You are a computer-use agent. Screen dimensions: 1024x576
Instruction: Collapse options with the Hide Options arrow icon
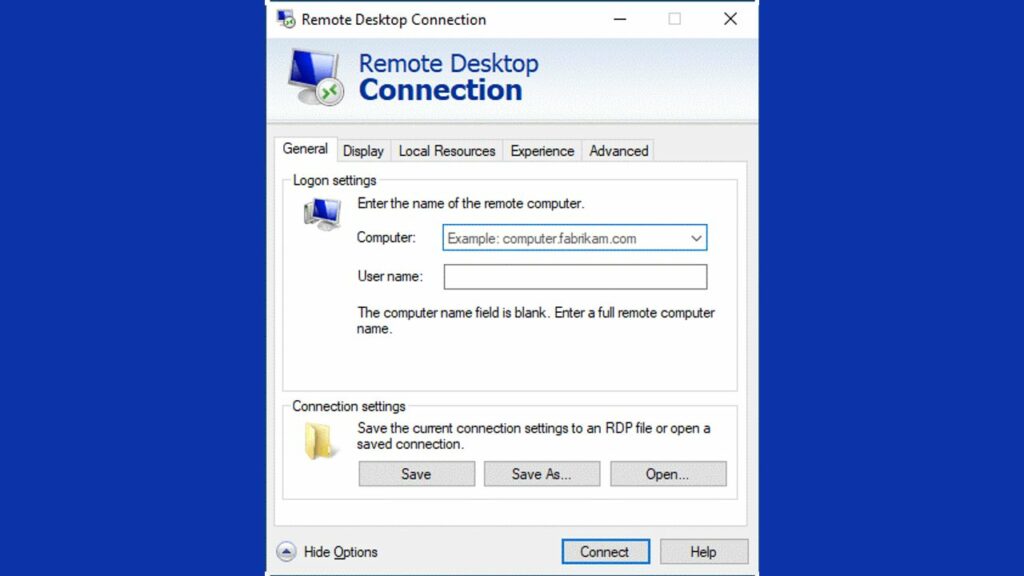point(286,552)
